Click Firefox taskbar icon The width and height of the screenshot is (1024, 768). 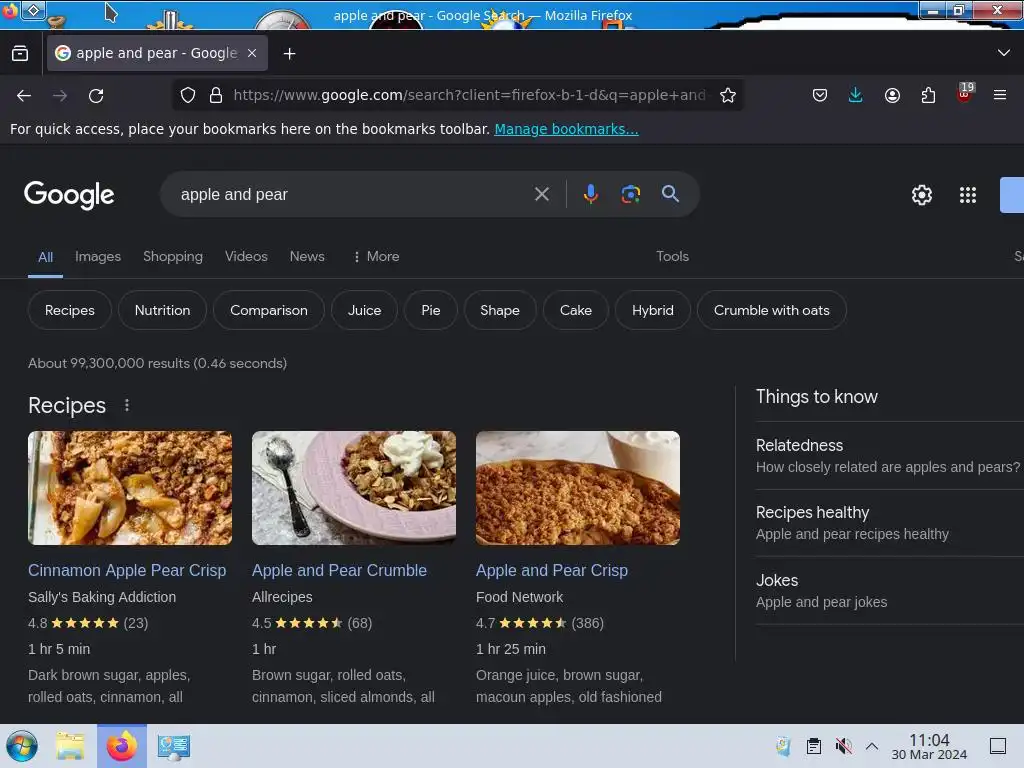coord(122,746)
